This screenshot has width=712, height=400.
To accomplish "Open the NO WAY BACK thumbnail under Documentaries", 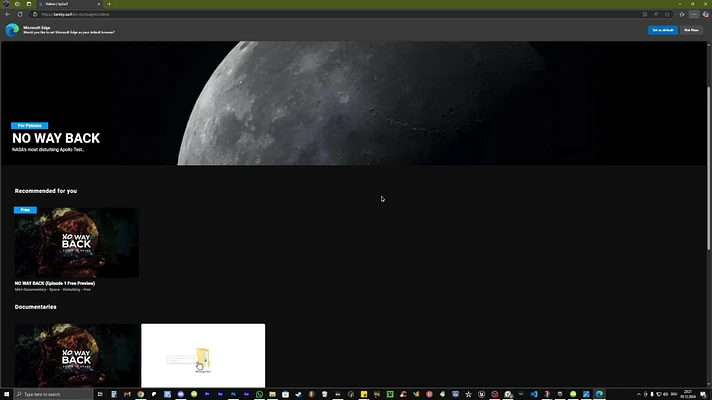I will click(77, 356).
